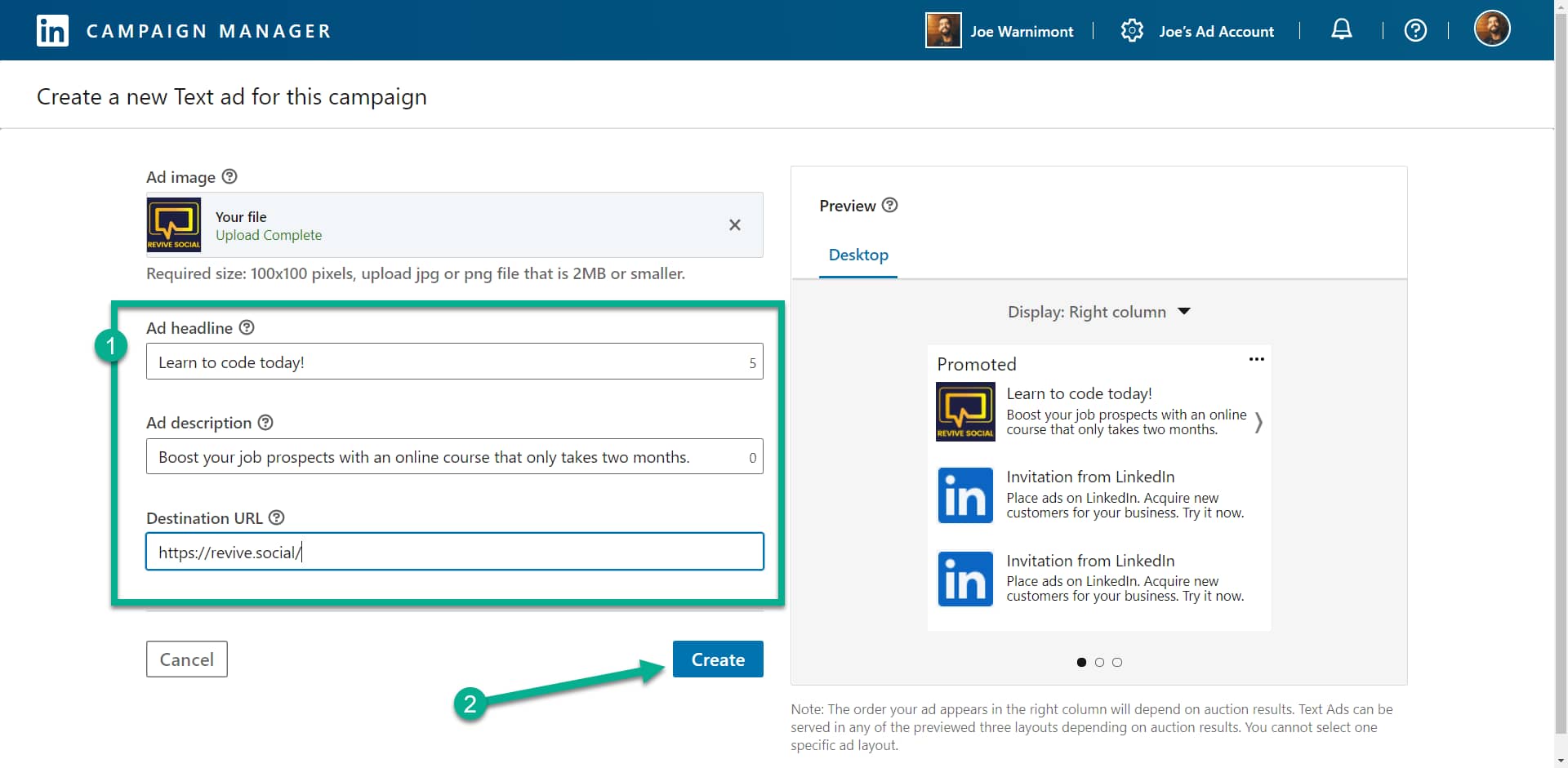The image size is (1568, 768).
Task: Click the Ad headline help icon
Action: point(247,327)
